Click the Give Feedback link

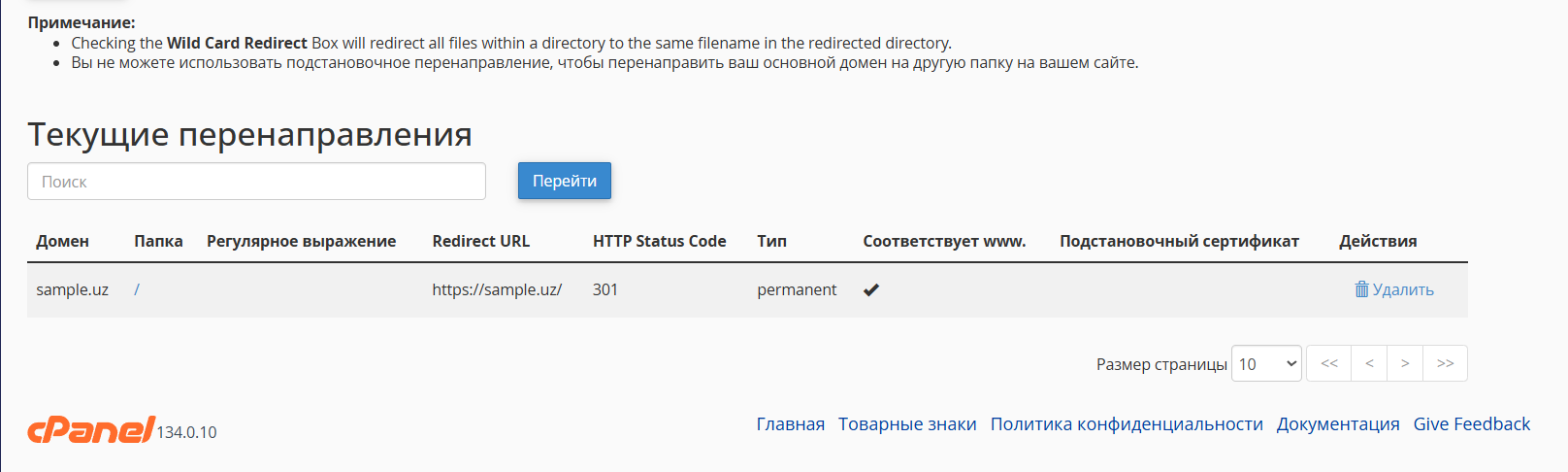[x=1472, y=424]
